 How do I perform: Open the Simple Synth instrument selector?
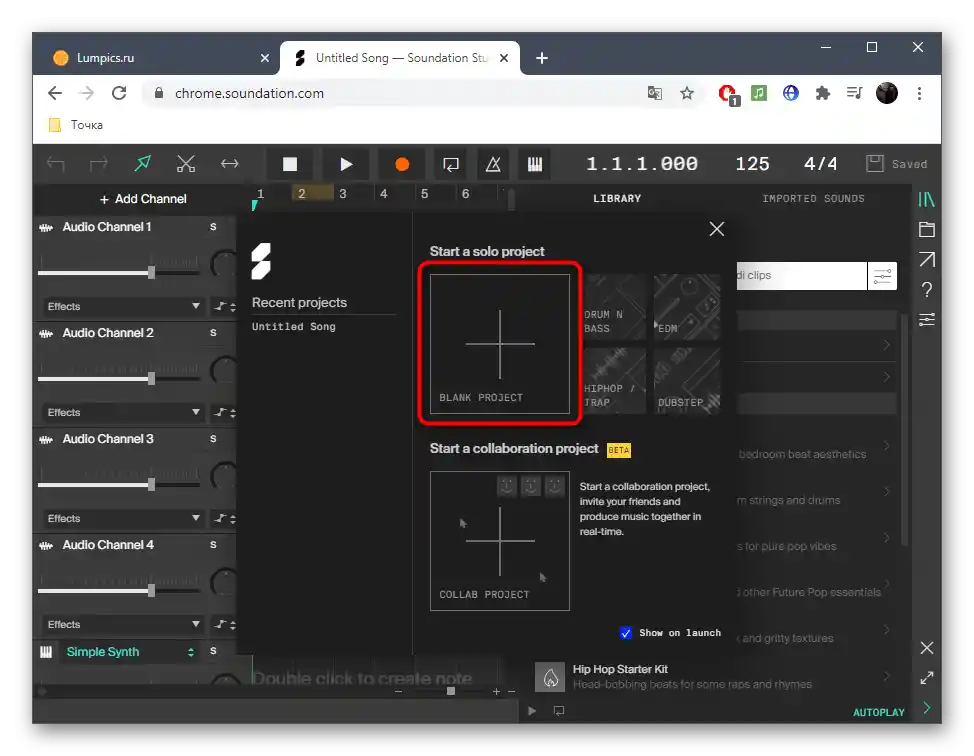click(x=130, y=652)
